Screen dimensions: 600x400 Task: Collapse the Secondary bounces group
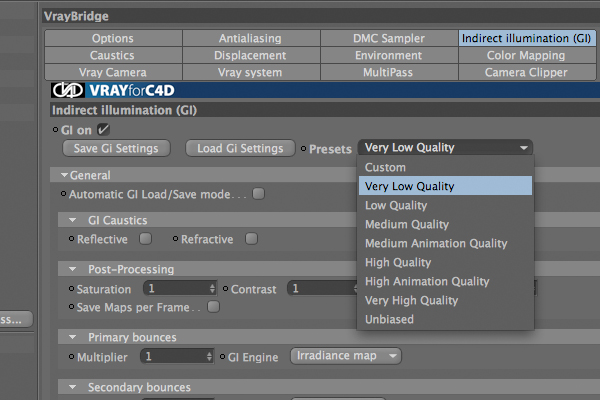pos(72,387)
